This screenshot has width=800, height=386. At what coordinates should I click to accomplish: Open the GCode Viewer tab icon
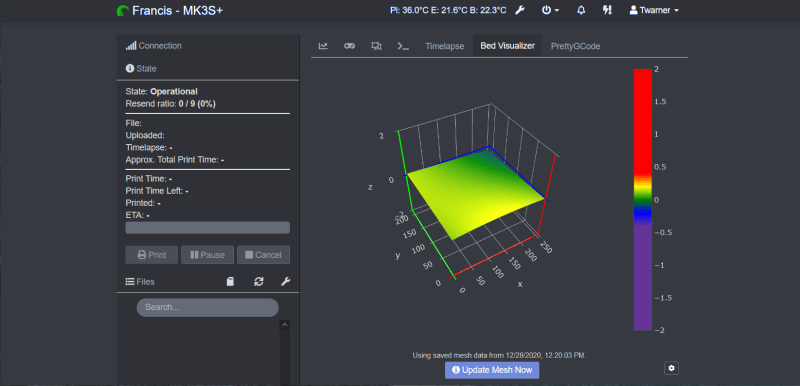[377, 46]
